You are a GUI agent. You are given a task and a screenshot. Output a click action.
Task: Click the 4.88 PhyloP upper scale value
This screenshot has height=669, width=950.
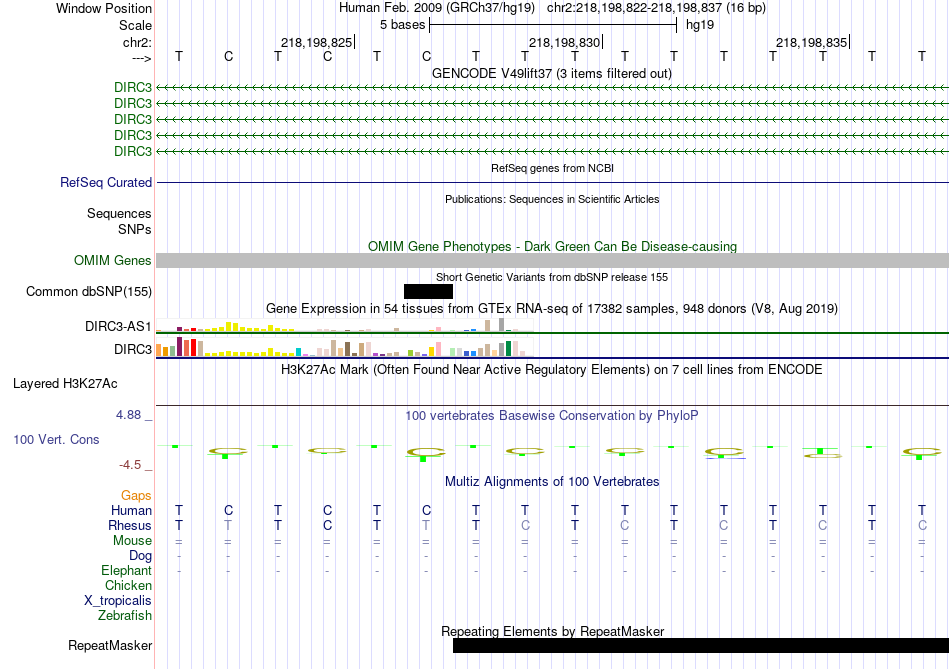pos(128,415)
